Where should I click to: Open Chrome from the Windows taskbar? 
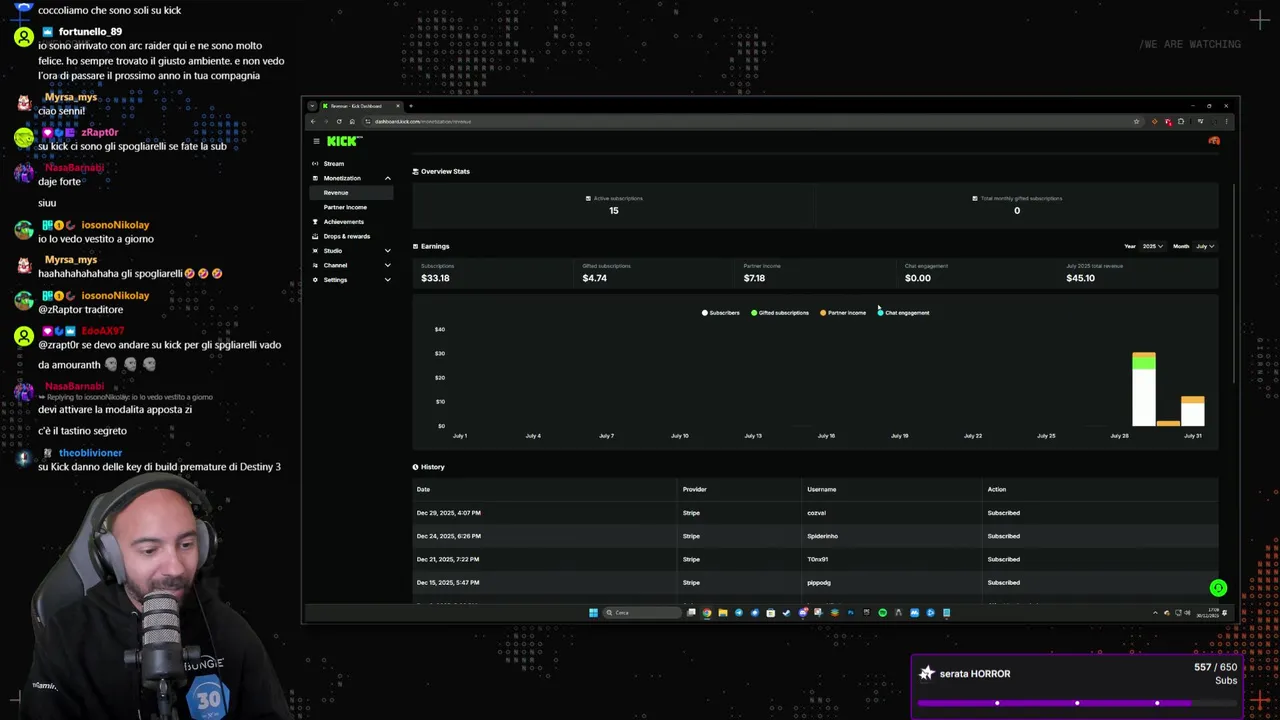click(x=707, y=613)
